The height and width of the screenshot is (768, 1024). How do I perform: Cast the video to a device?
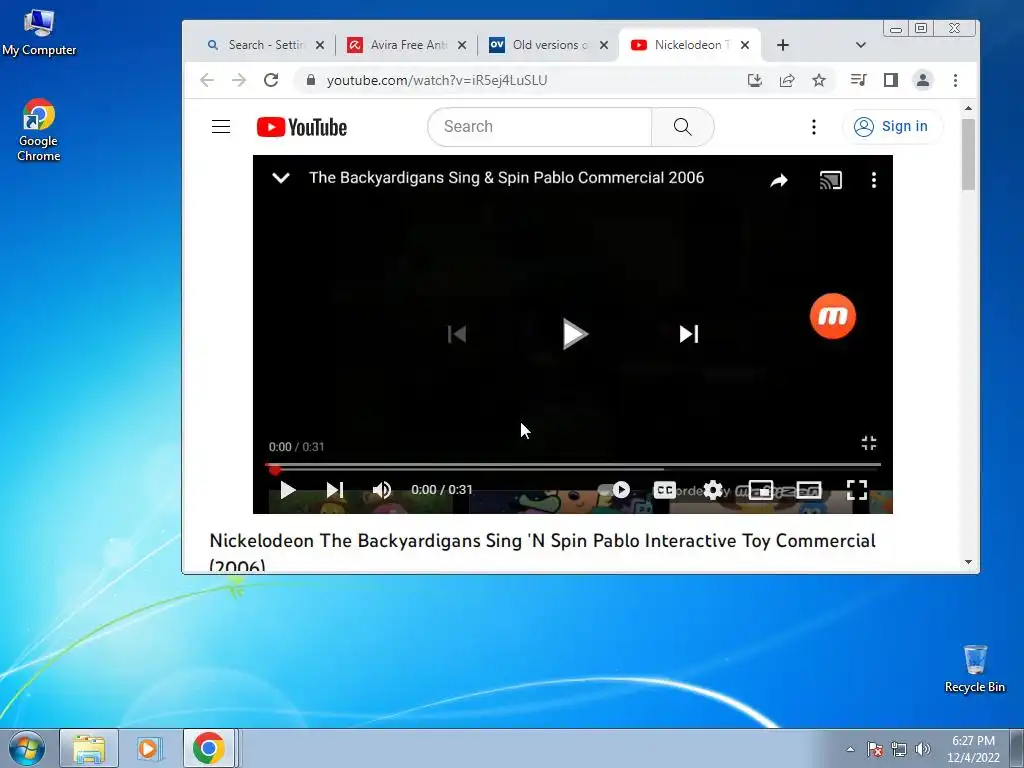[x=831, y=180]
